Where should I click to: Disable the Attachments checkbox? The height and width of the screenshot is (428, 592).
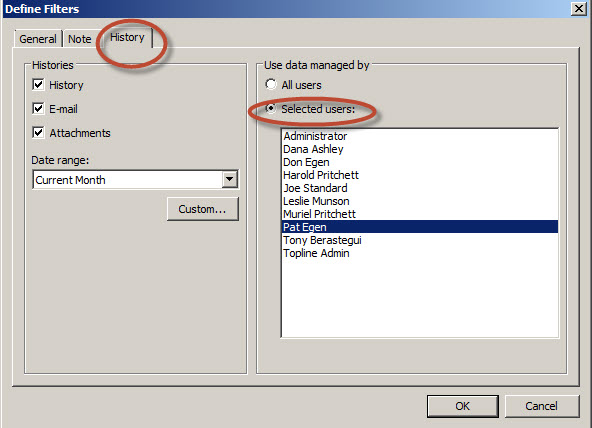[x=38, y=132]
